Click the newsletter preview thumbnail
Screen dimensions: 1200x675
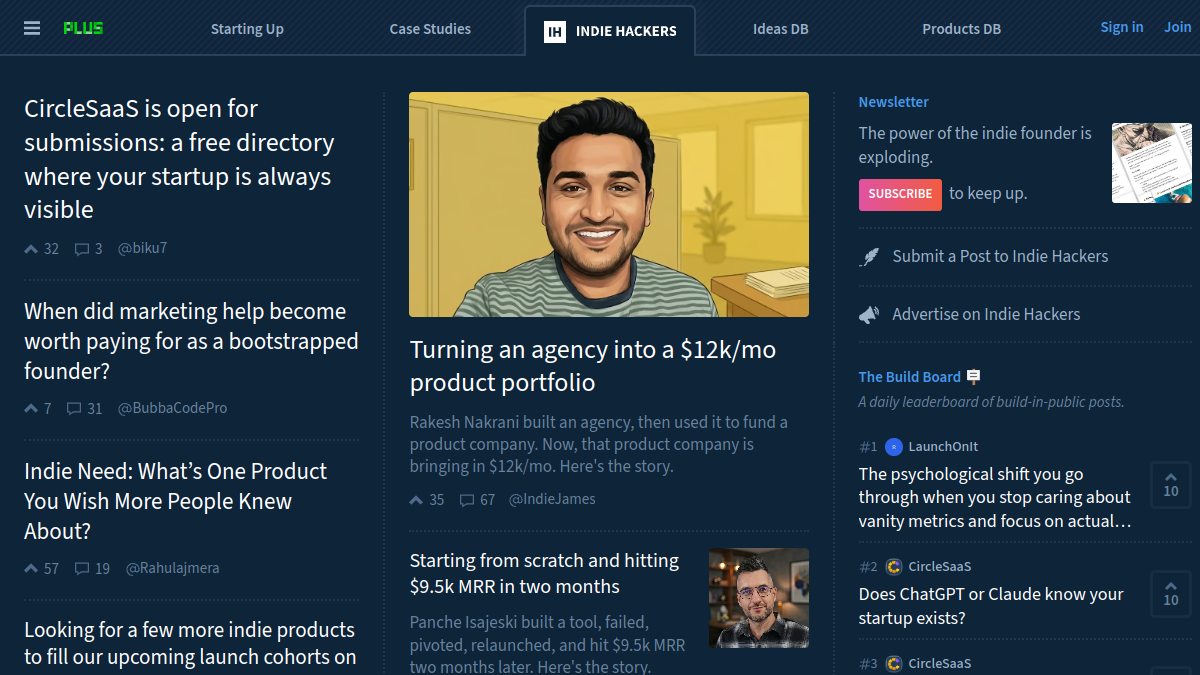click(1152, 163)
